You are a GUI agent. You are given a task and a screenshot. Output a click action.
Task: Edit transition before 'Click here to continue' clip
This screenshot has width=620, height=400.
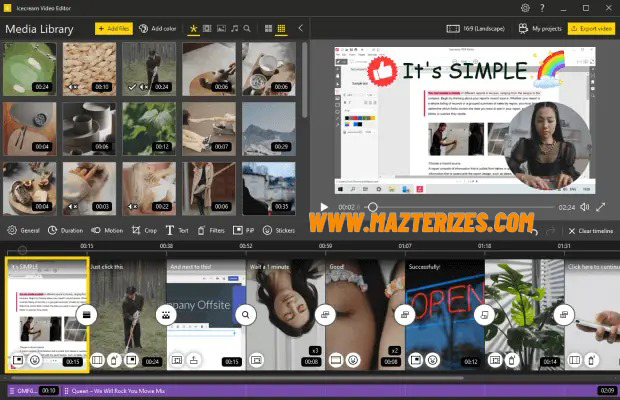coord(564,315)
